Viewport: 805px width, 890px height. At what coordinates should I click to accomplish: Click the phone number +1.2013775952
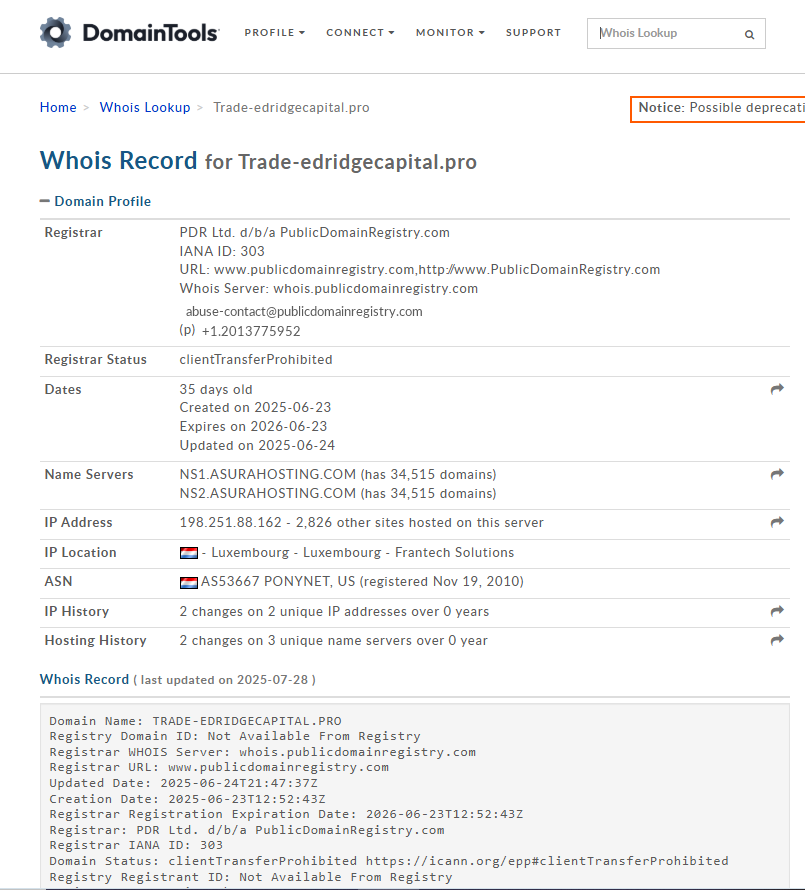point(250,331)
